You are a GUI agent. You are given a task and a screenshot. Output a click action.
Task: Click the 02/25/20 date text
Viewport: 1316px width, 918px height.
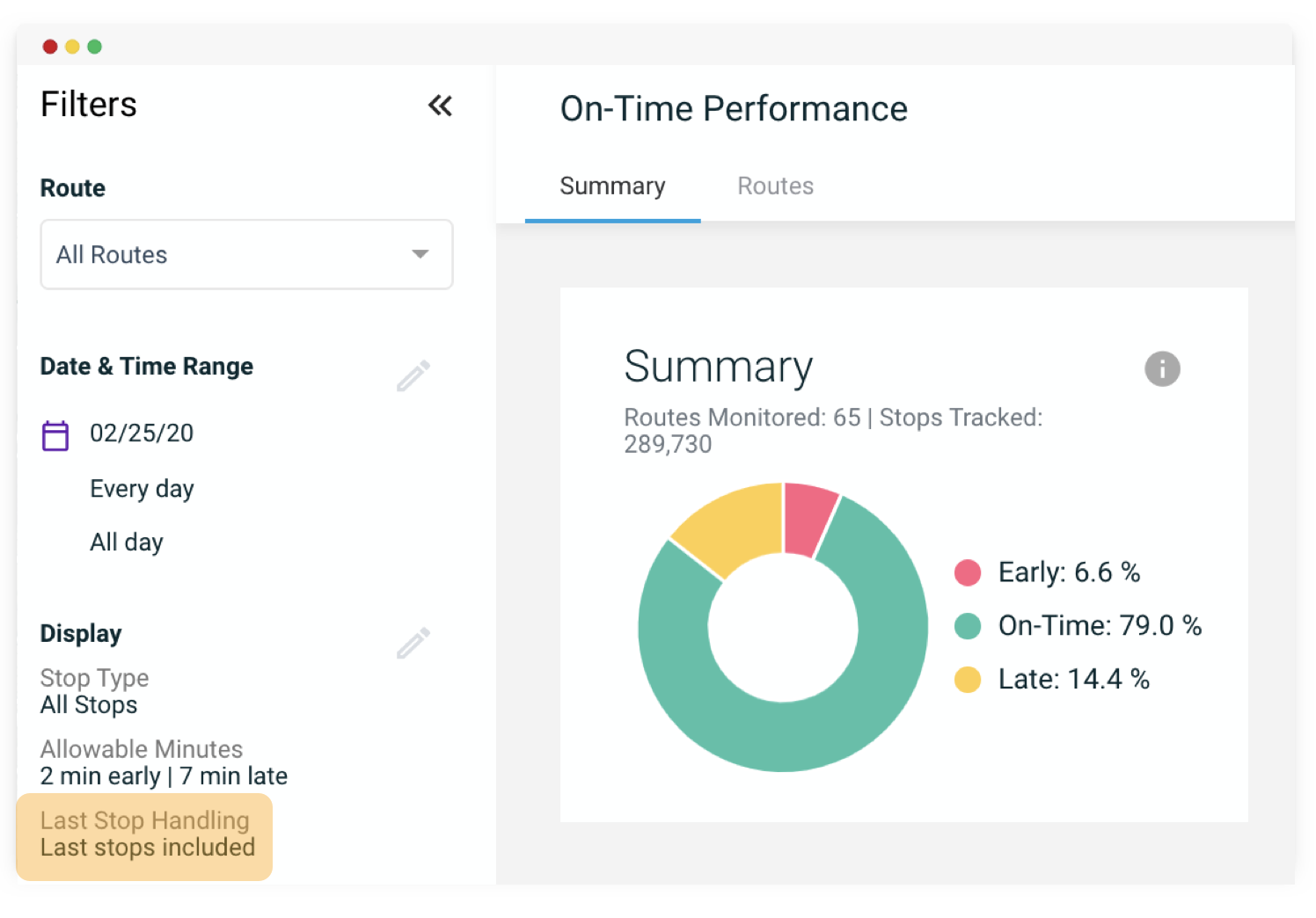pos(142,433)
